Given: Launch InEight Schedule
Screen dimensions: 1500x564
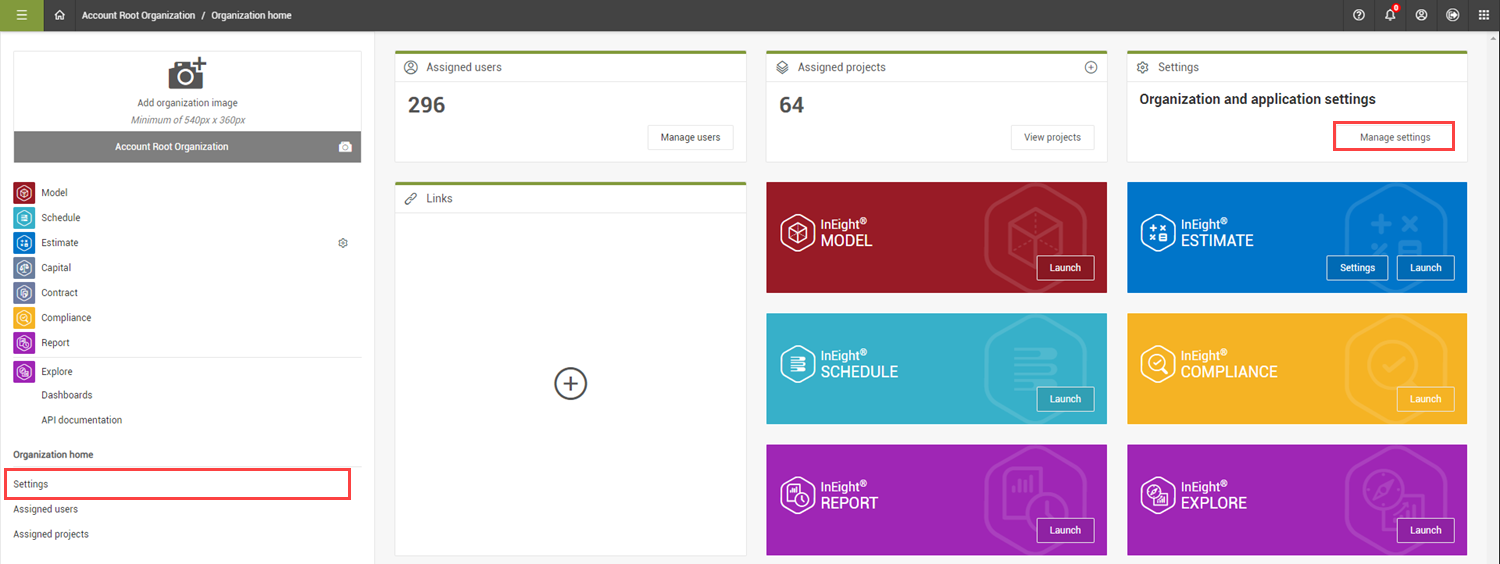Looking at the screenshot, I should tap(1065, 399).
